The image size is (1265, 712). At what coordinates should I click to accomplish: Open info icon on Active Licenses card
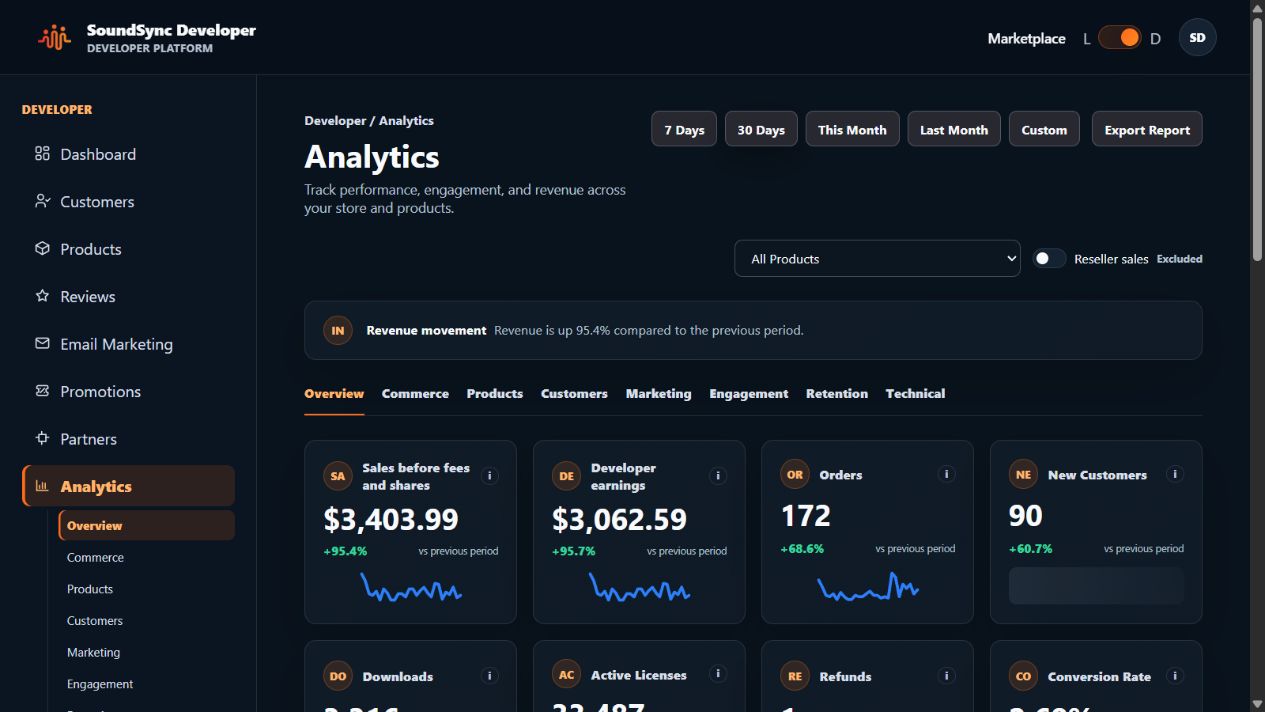[x=718, y=674]
